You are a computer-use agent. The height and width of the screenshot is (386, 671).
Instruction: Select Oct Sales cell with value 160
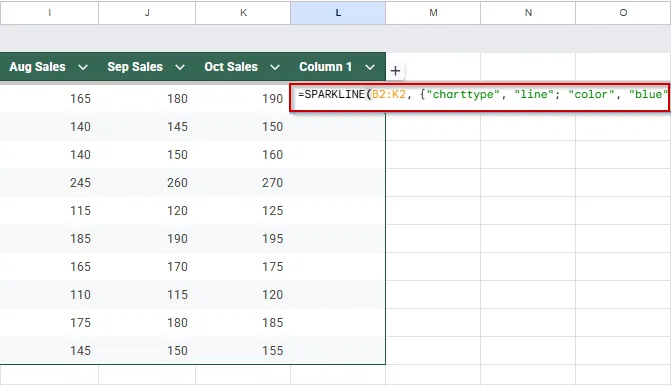[243, 154]
